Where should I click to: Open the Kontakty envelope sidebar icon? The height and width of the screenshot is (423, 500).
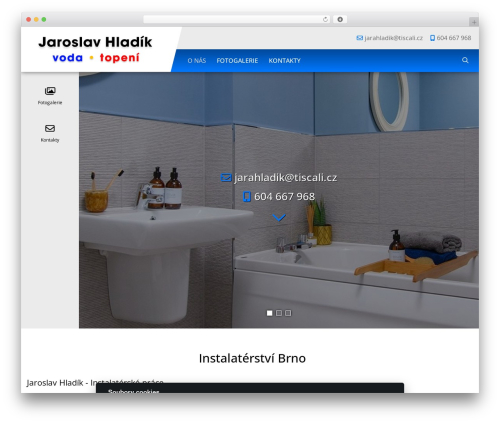tap(50, 128)
